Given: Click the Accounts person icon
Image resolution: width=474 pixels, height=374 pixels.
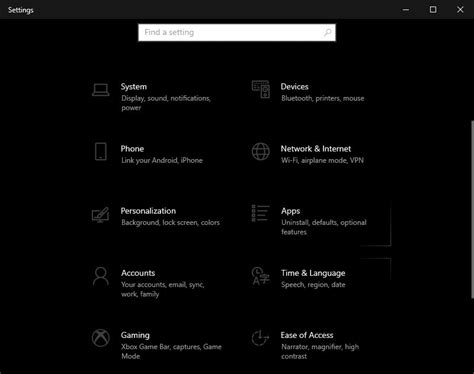Looking at the screenshot, I should click(101, 276).
